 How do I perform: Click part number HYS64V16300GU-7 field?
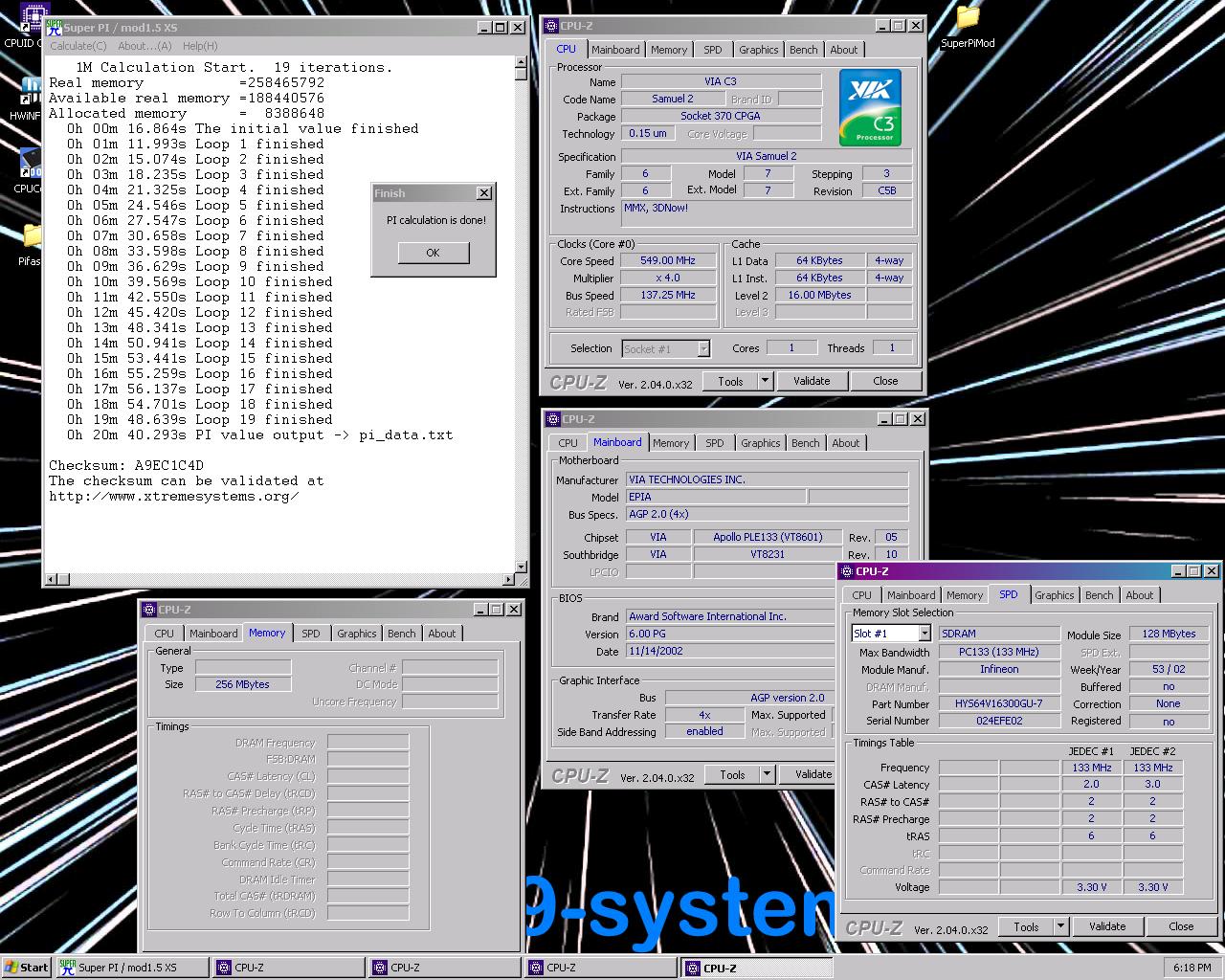[x=999, y=703]
